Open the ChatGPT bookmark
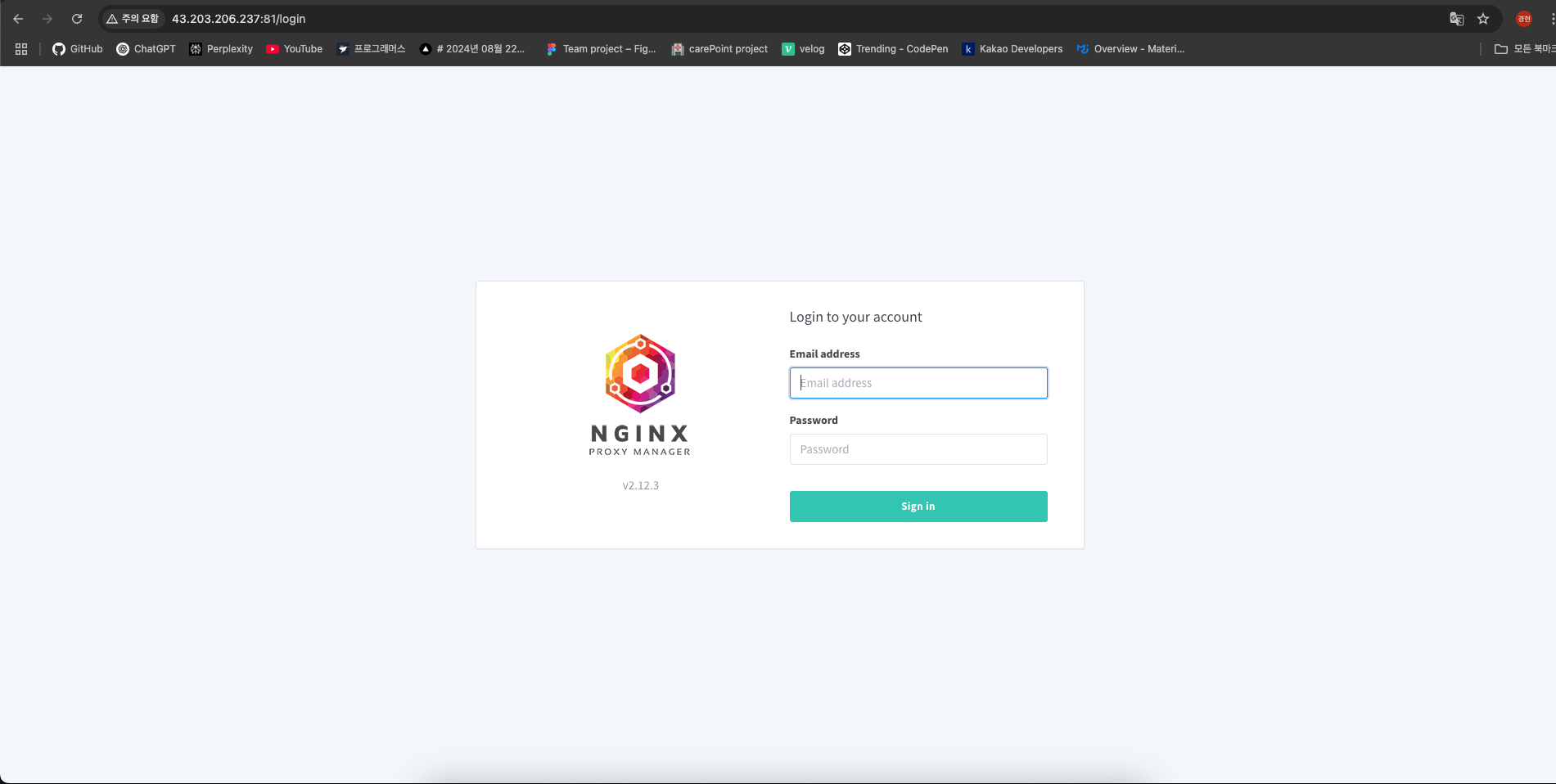 pos(146,49)
